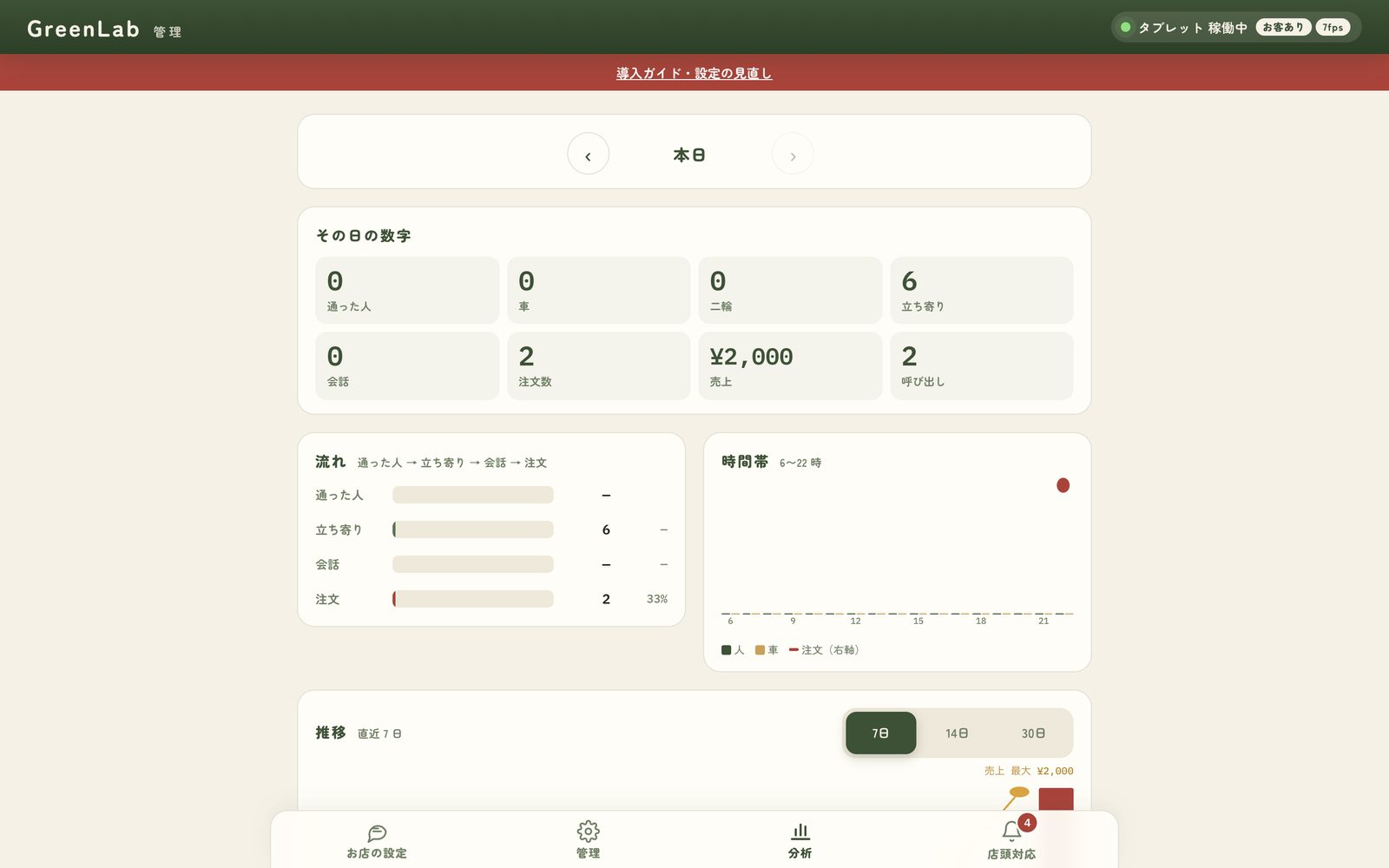Image resolution: width=1389 pixels, height=868 pixels.
Task: Open the 会話 stat card
Action: 407,365
